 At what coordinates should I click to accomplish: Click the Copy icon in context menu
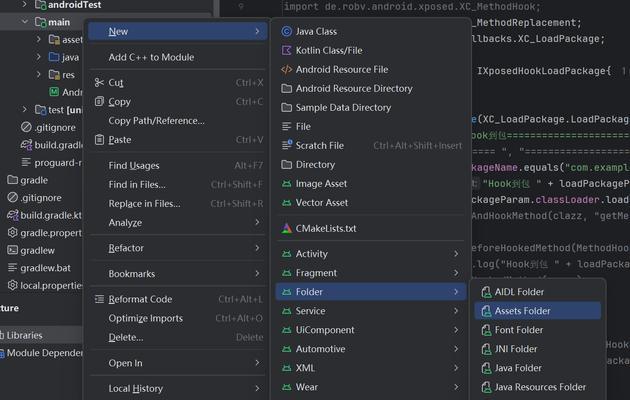[x=99, y=101]
